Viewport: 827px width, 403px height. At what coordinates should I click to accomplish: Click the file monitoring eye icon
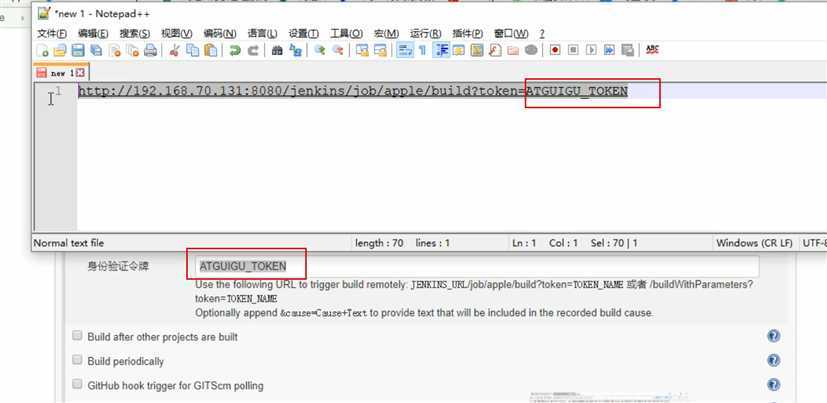(531, 51)
